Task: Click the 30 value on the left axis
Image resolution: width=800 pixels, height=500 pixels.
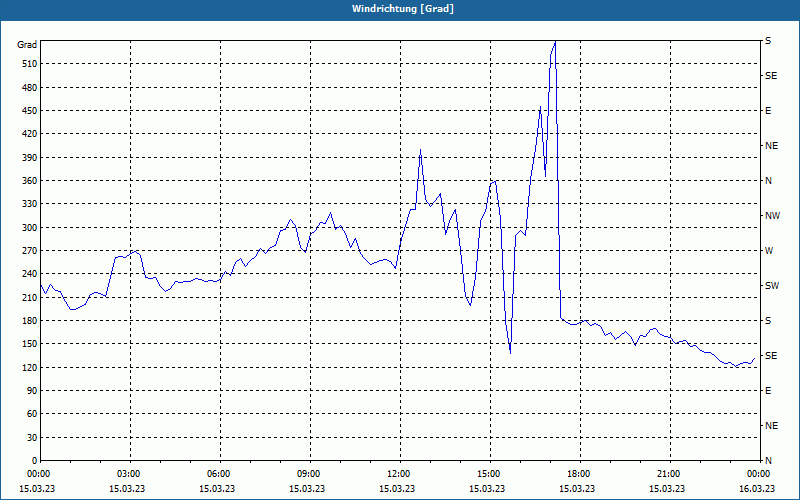Action: [32, 437]
